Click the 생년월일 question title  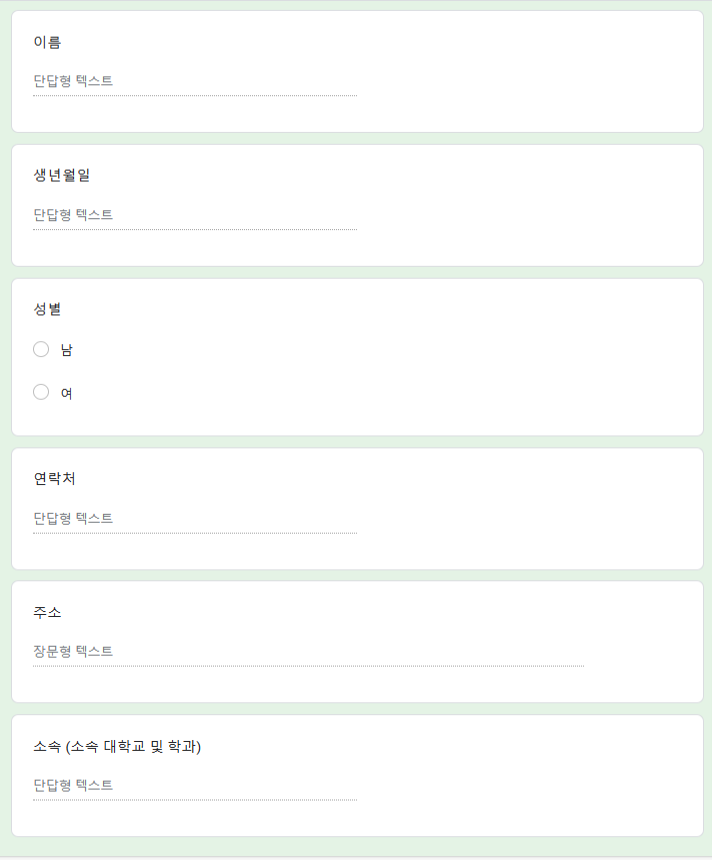61,175
